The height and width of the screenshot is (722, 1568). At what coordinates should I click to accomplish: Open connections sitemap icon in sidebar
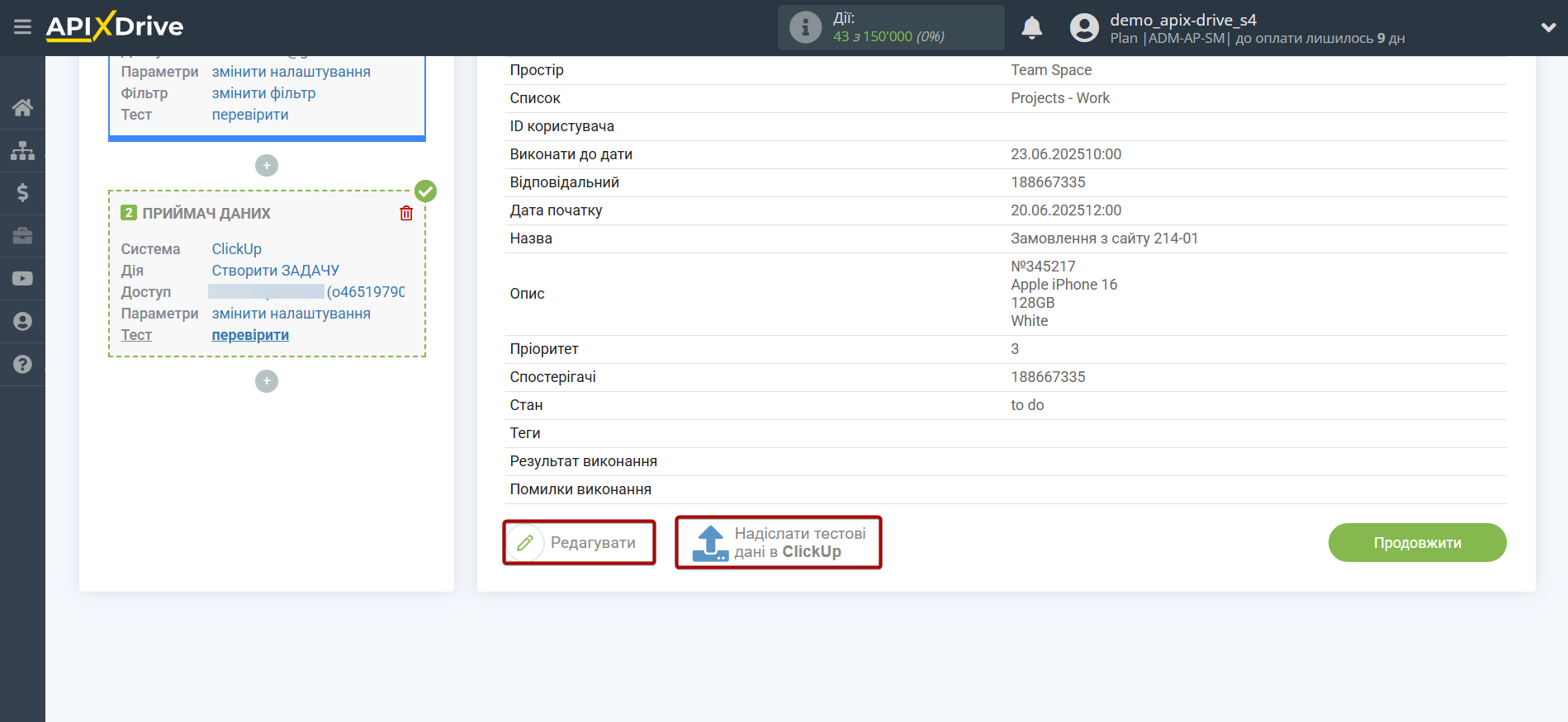pos(22,150)
